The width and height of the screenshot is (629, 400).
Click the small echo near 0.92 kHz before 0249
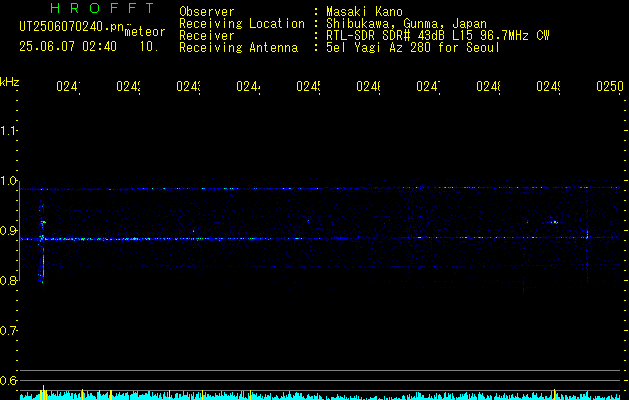point(554,221)
